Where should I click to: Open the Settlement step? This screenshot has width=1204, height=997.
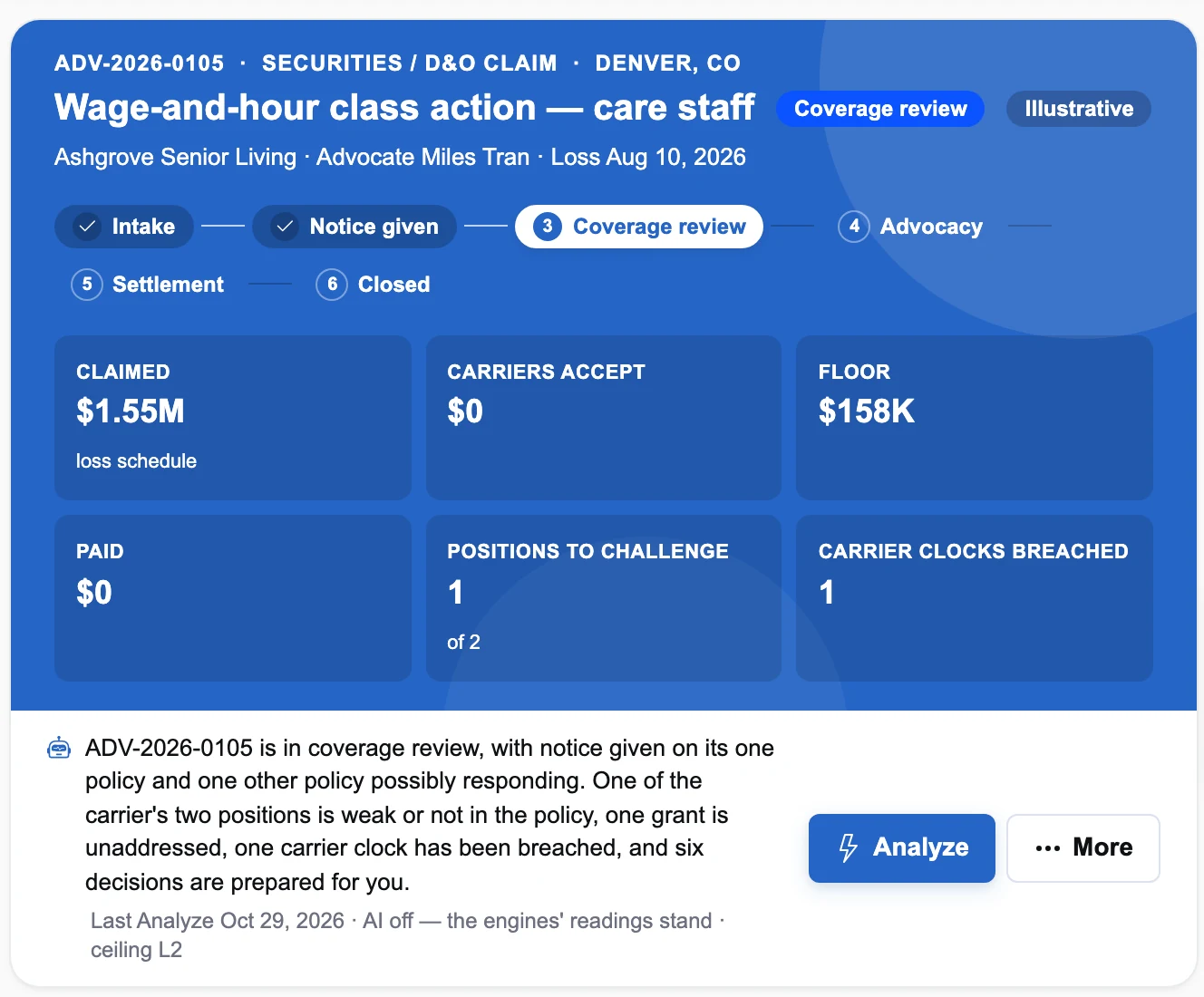click(148, 285)
